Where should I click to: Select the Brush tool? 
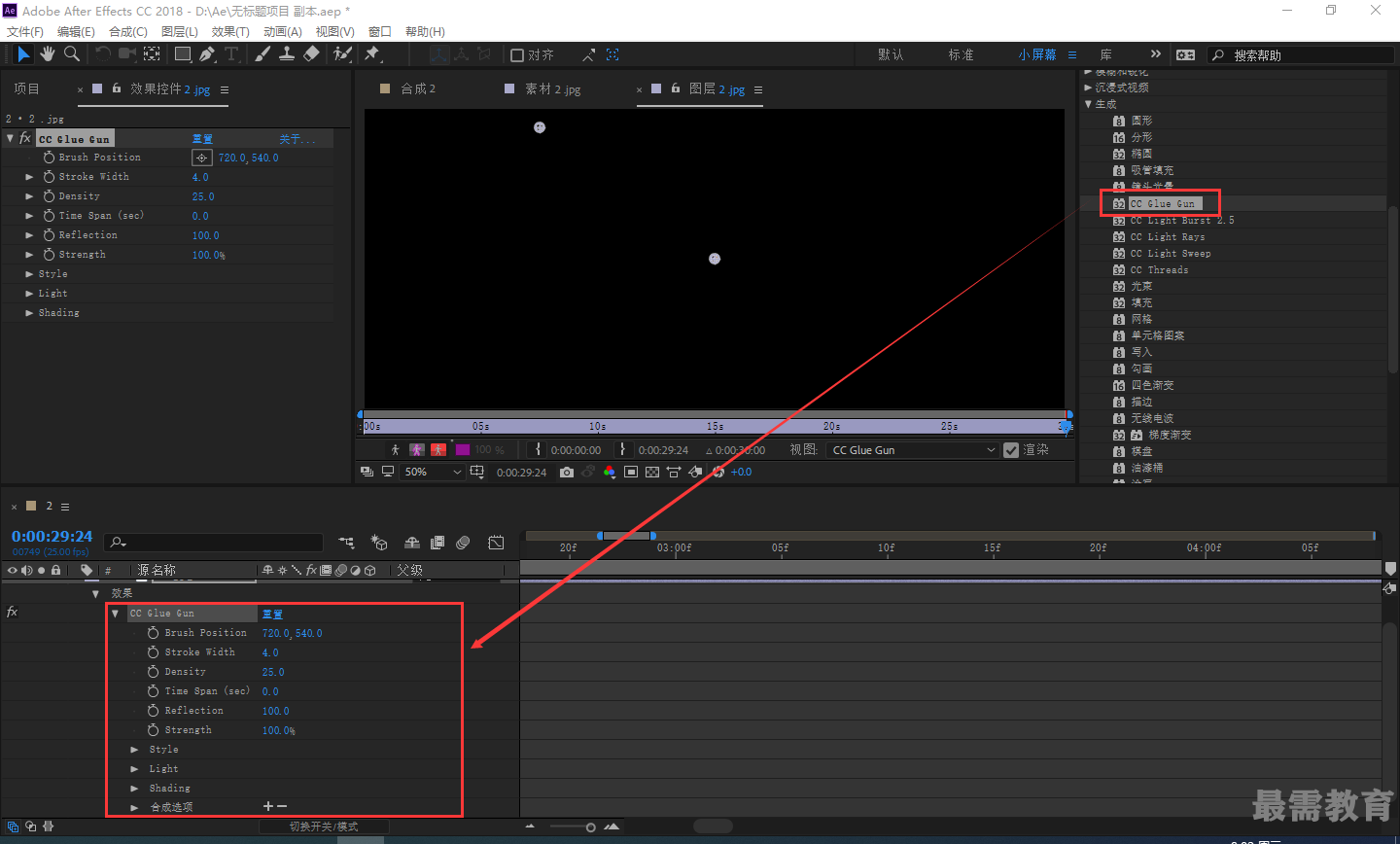(262, 54)
